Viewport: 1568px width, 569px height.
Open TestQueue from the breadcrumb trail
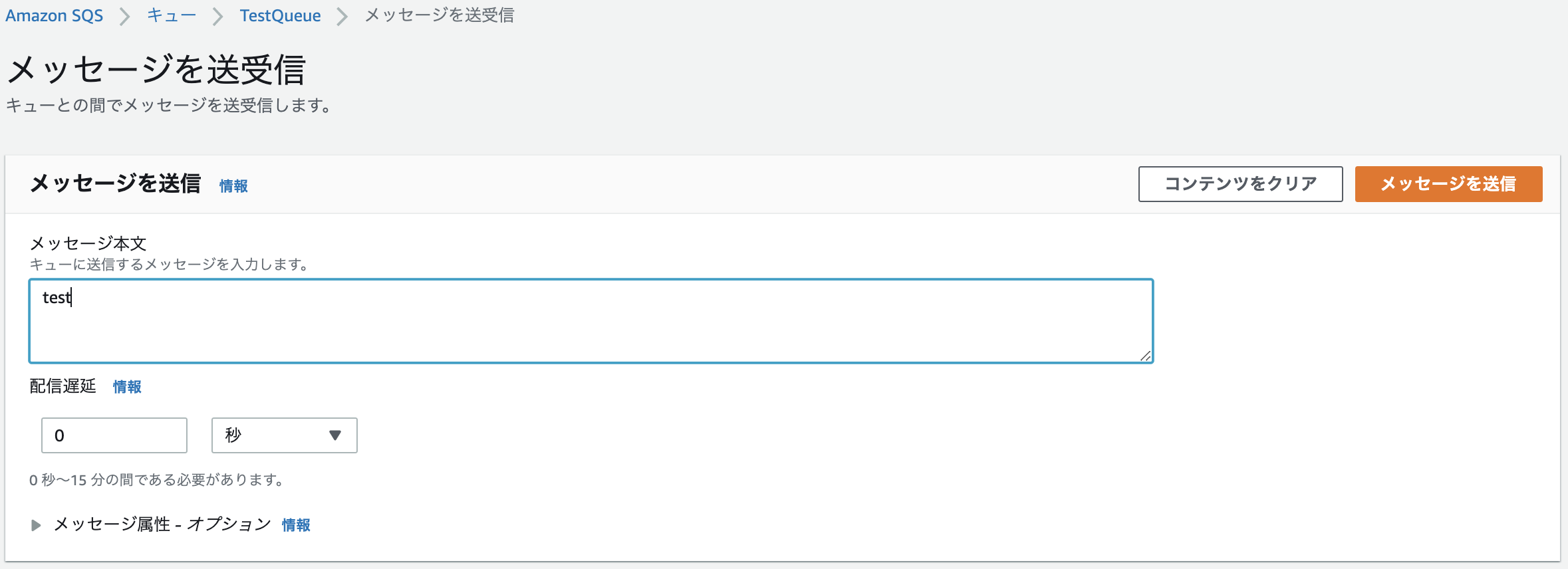pyautogui.click(x=280, y=15)
